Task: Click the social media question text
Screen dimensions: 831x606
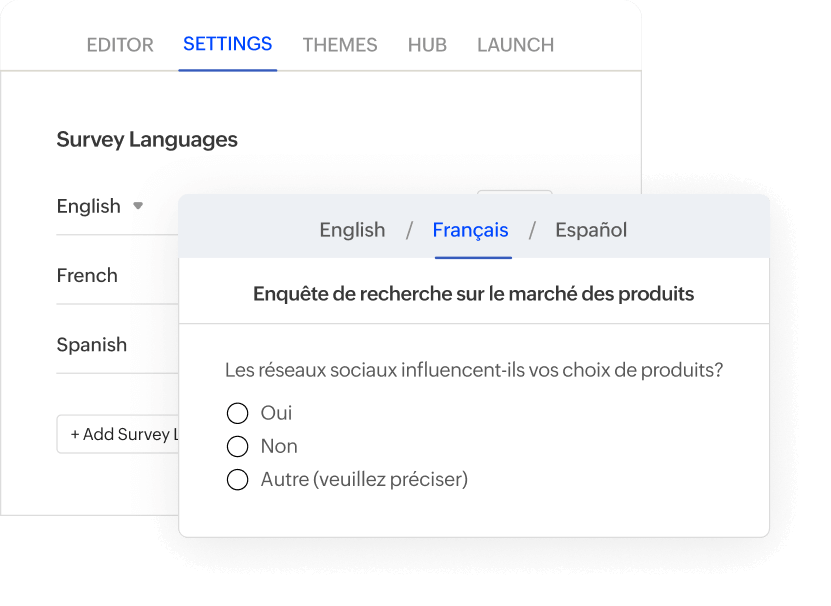Action: [x=473, y=369]
